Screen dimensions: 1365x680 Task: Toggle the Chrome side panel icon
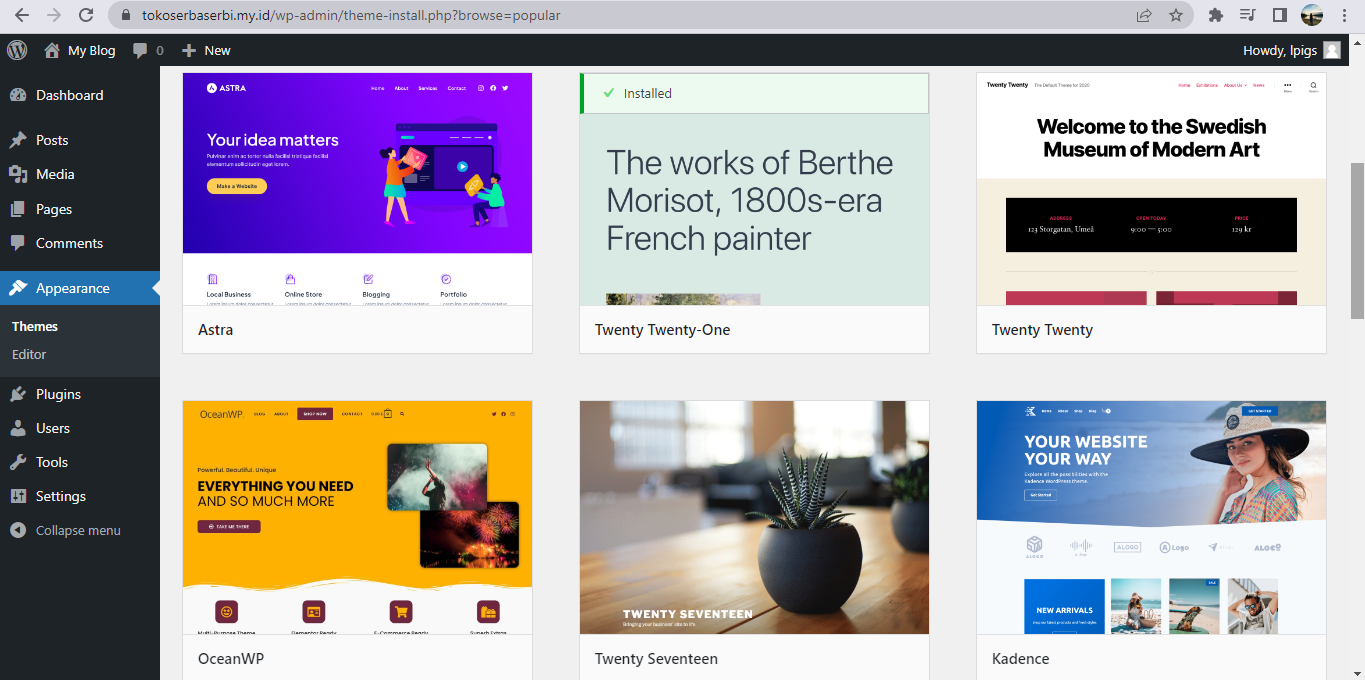(1279, 15)
